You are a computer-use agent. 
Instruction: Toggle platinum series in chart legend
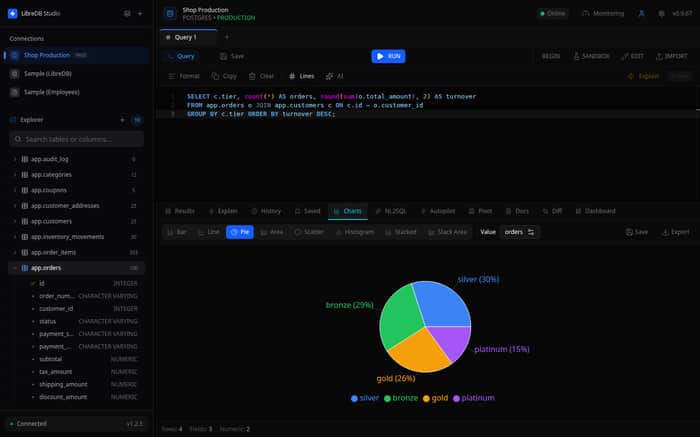474,398
